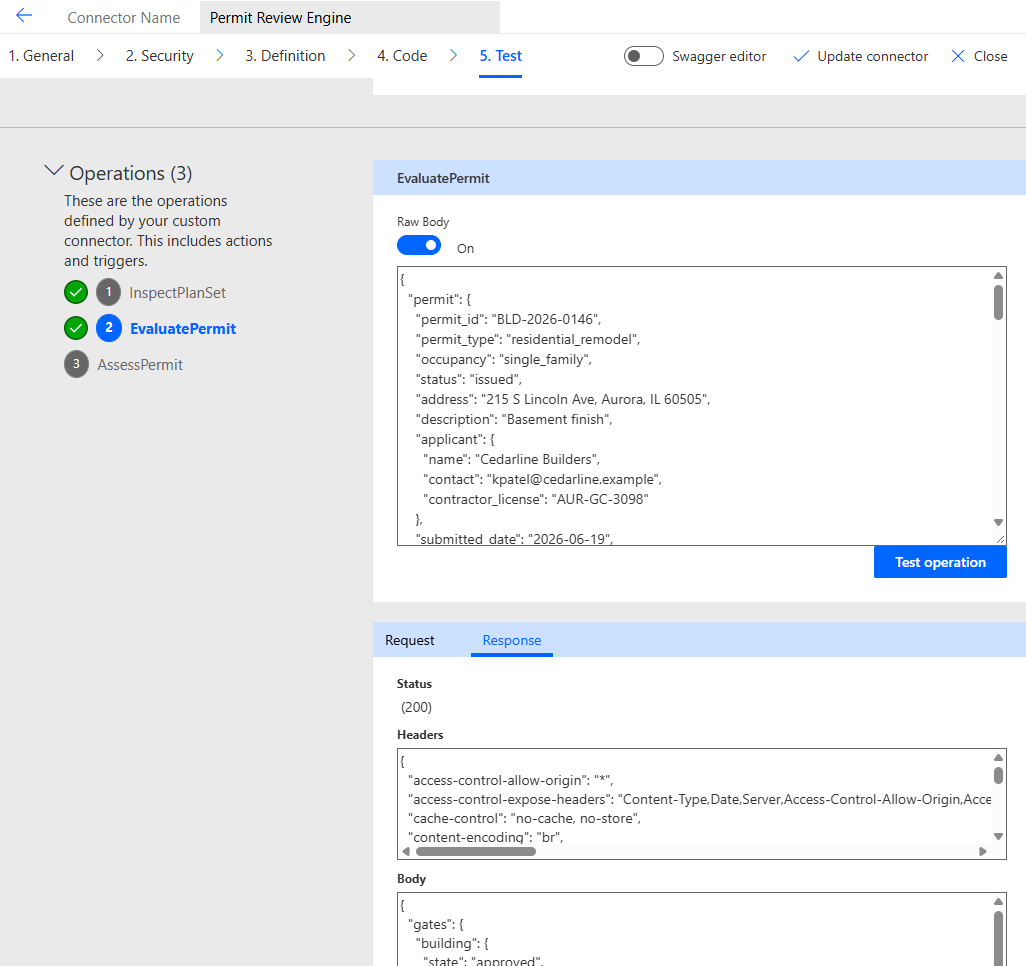Click resize grip of request body editor
This screenshot has width=1026, height=966.
1000,539
